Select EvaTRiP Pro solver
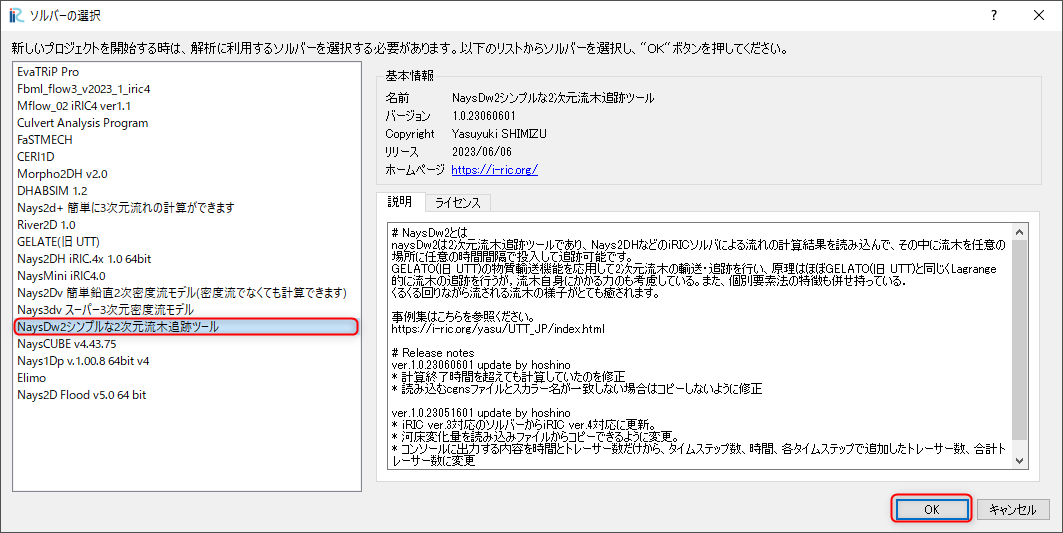The width and height of the screenshot is (1063, 533). 186,72
